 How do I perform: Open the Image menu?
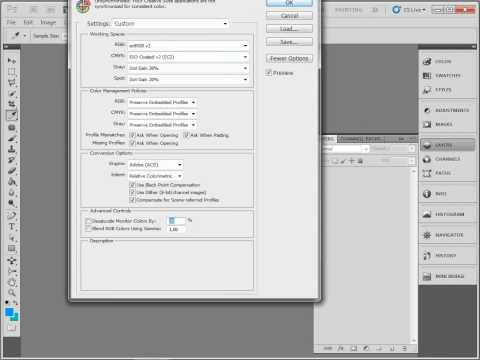pyautogui.click(x=48, y=22)
